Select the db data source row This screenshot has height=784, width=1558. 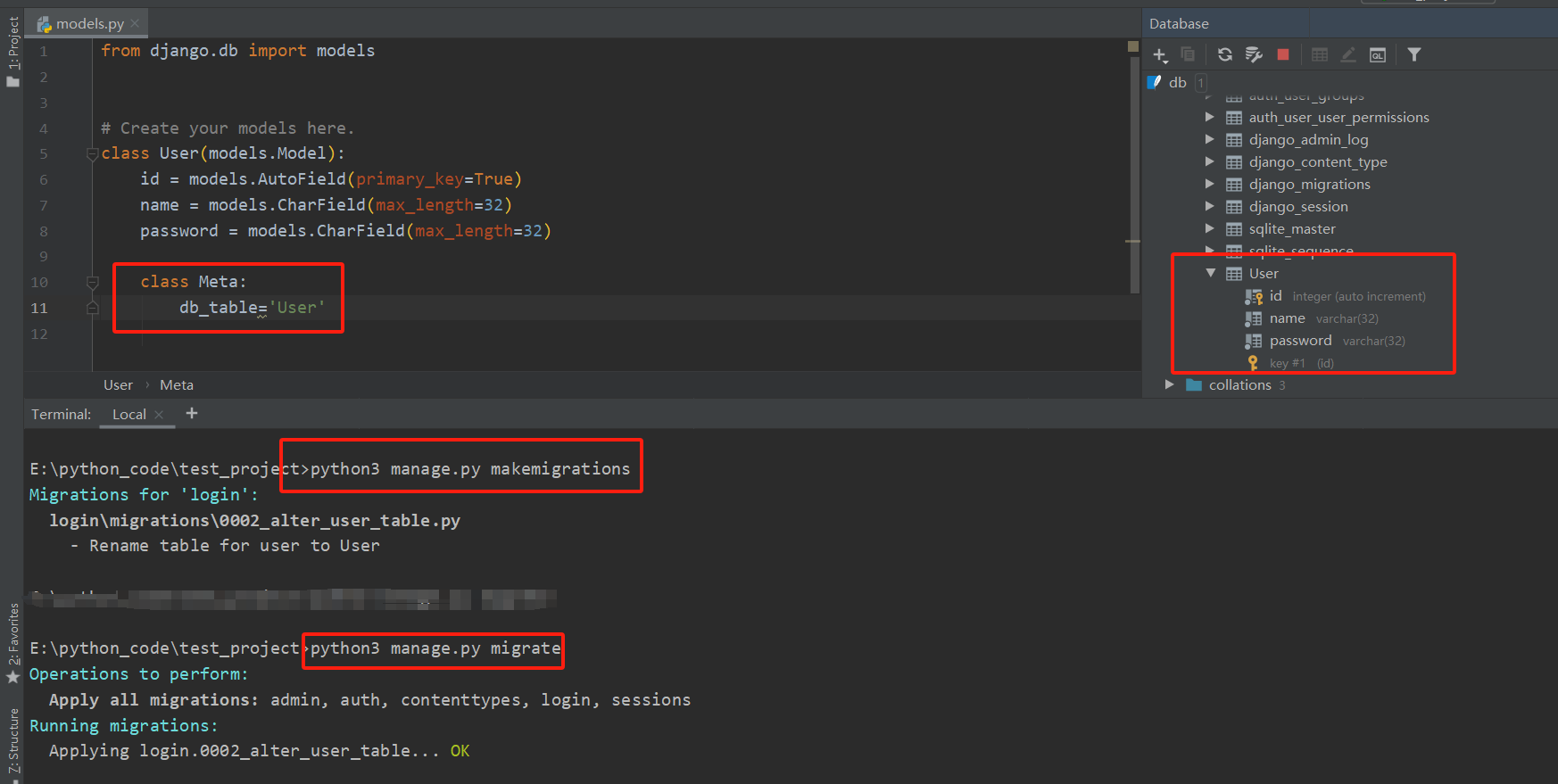[1349, 82]
